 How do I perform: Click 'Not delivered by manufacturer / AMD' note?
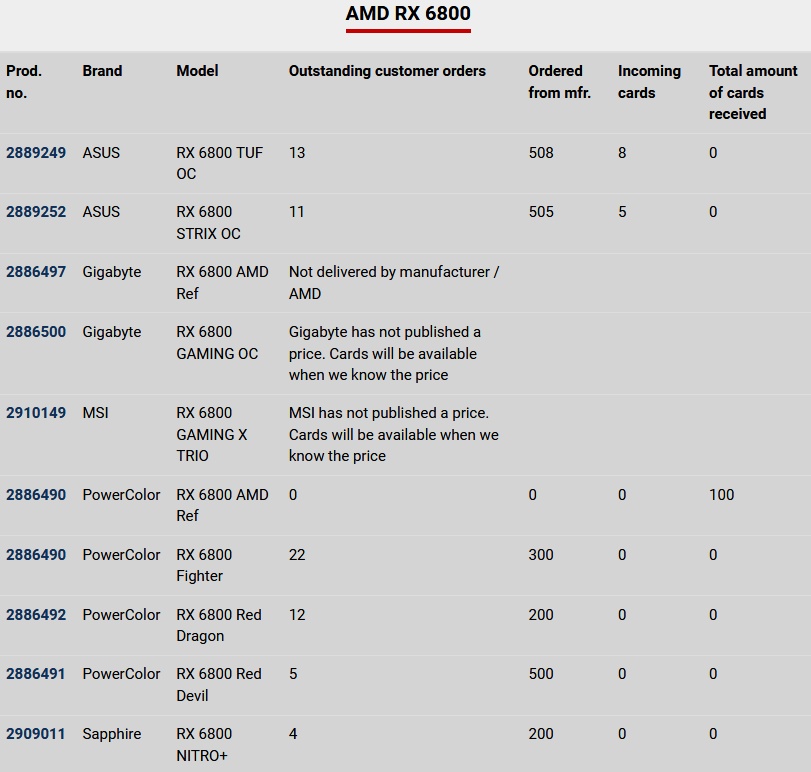pos(394,282)
